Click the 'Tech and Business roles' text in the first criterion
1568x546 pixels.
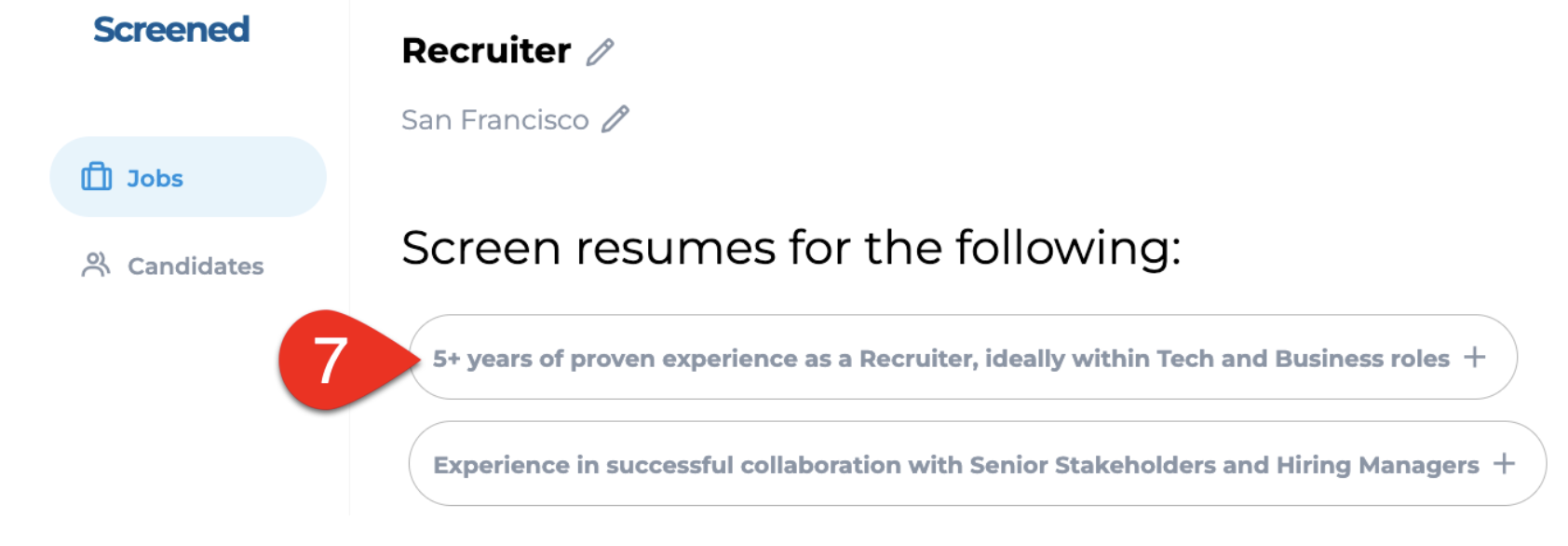click(x=1303, y=359)
